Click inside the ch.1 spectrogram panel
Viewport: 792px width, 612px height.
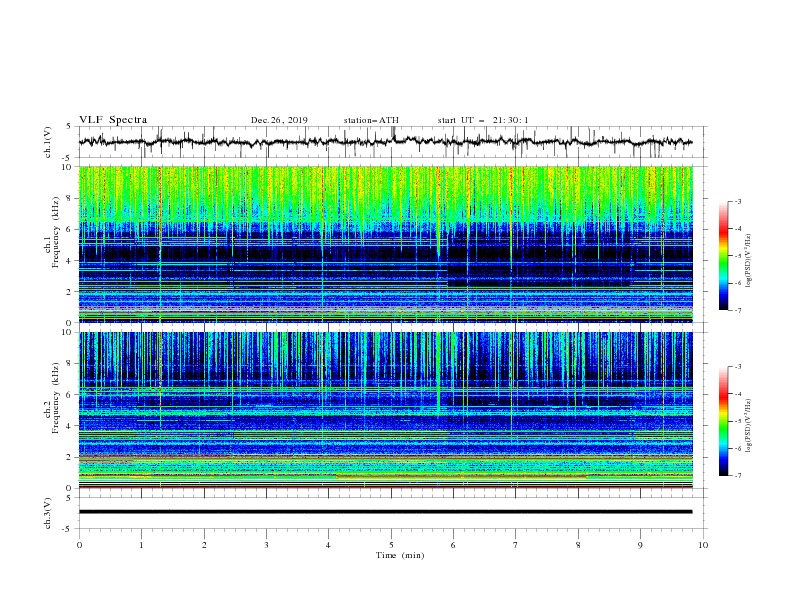[386, 244]
